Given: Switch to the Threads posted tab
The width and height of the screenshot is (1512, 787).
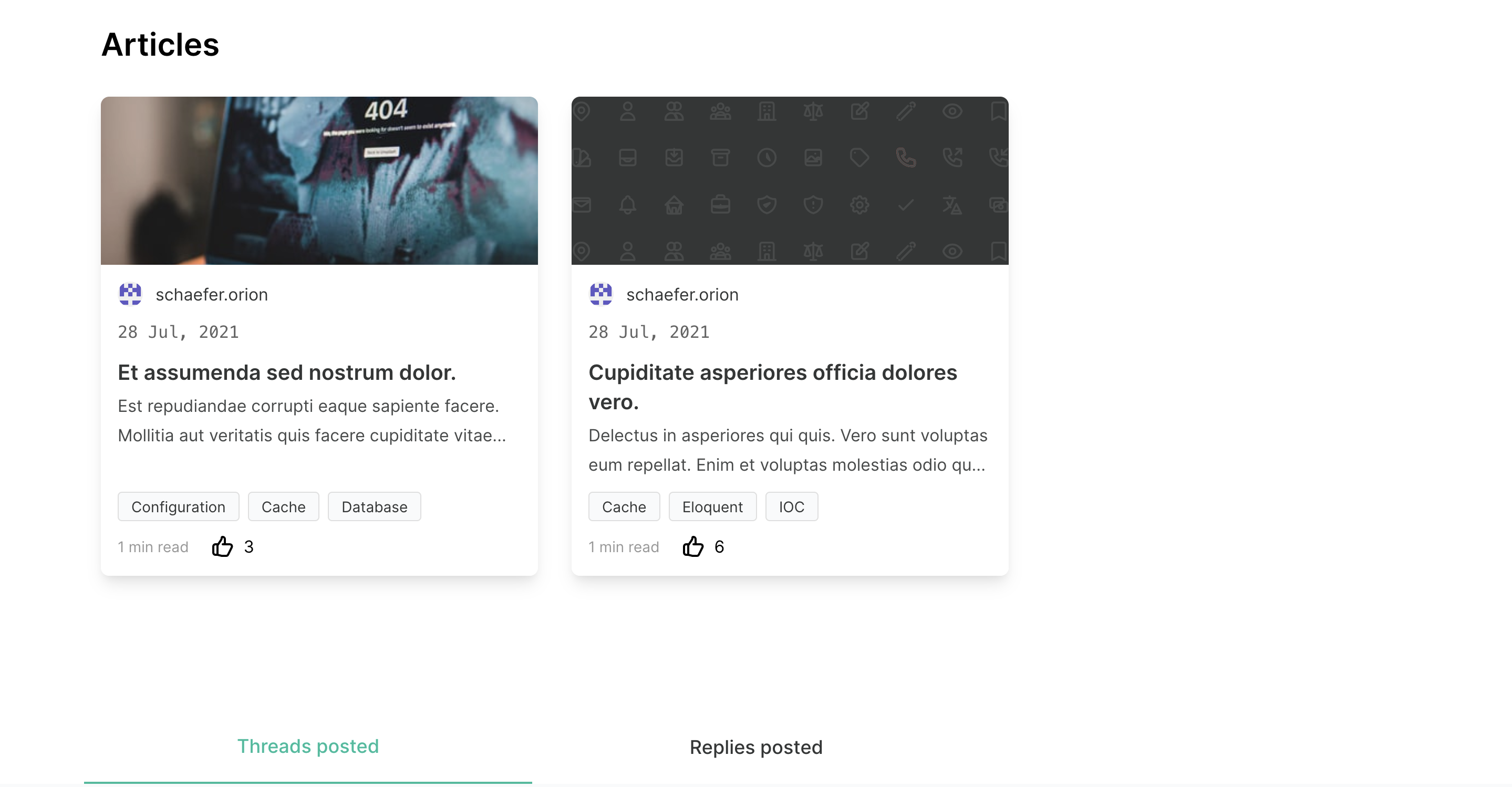Looking at the screenshot, I should (307, 747).
